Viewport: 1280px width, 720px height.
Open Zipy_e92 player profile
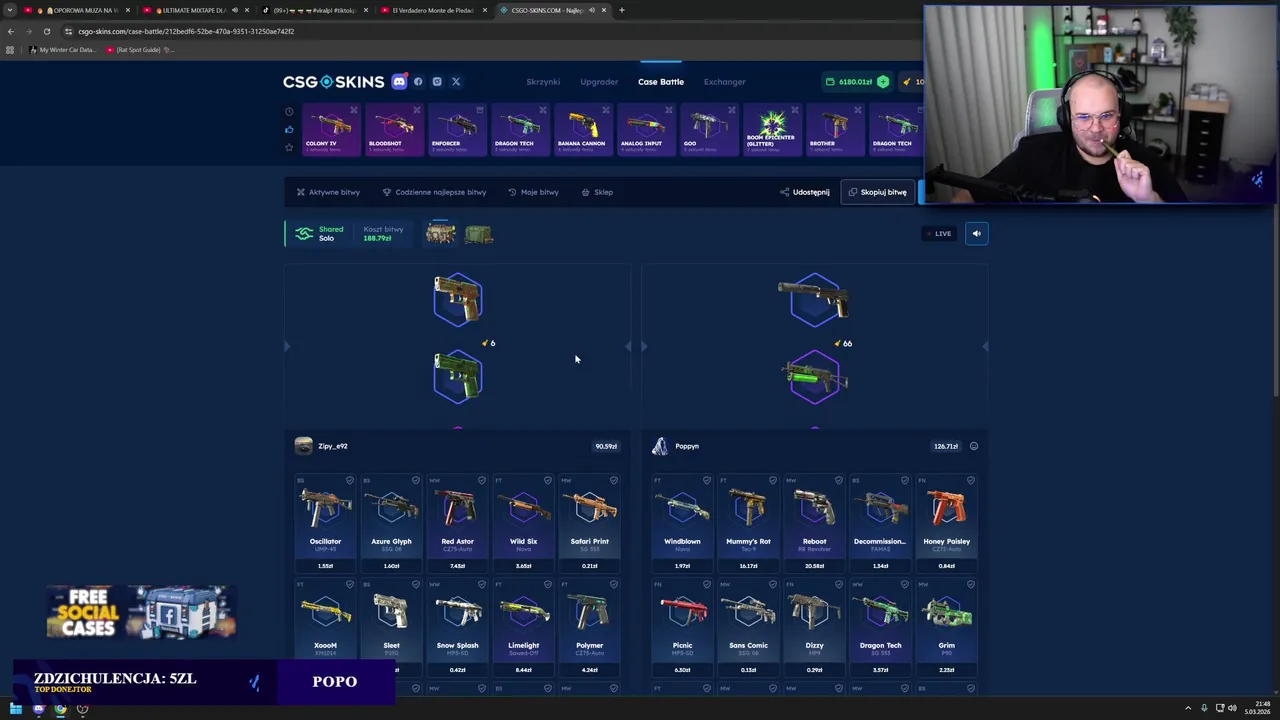[x=322, y=446]
